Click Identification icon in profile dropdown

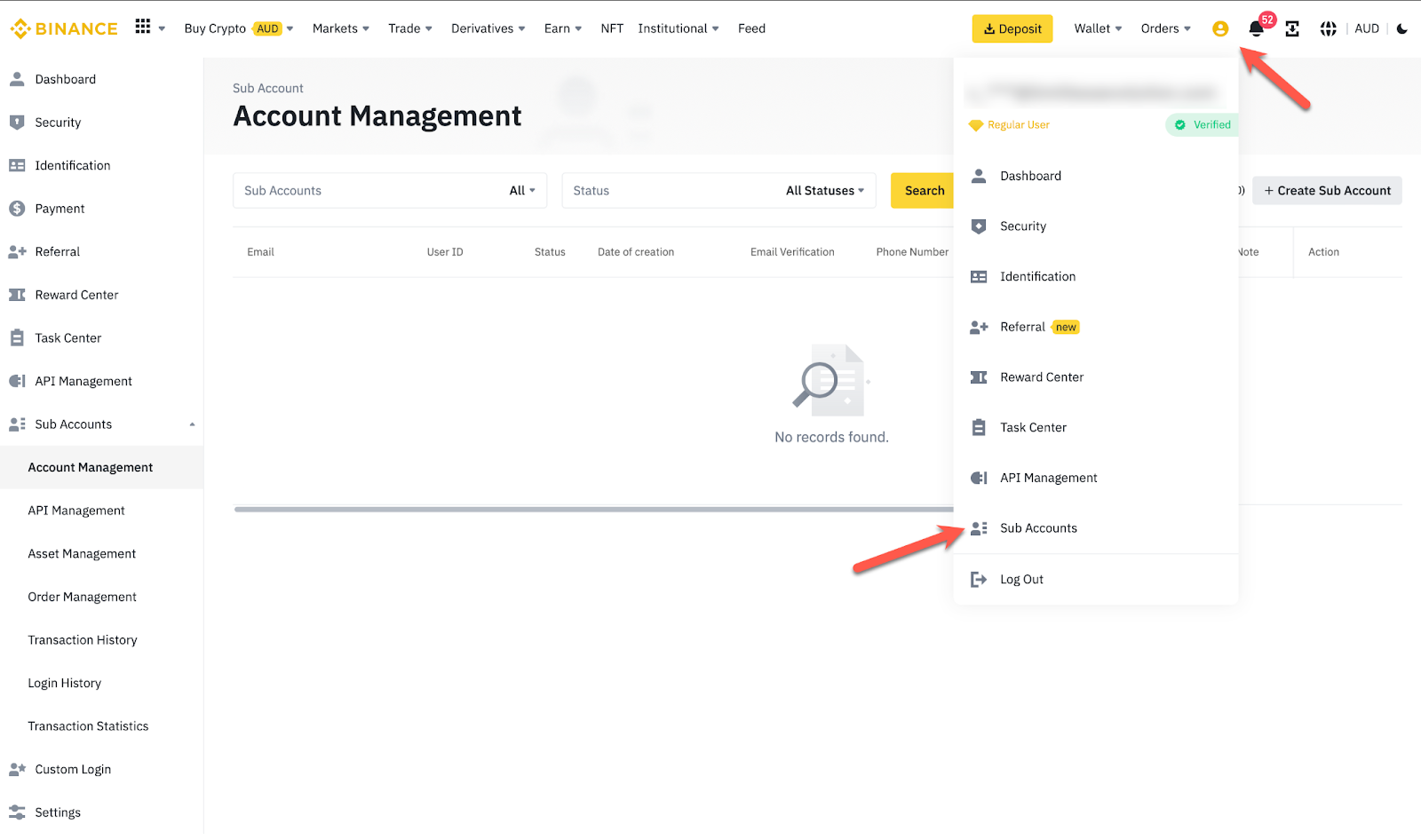979,277
